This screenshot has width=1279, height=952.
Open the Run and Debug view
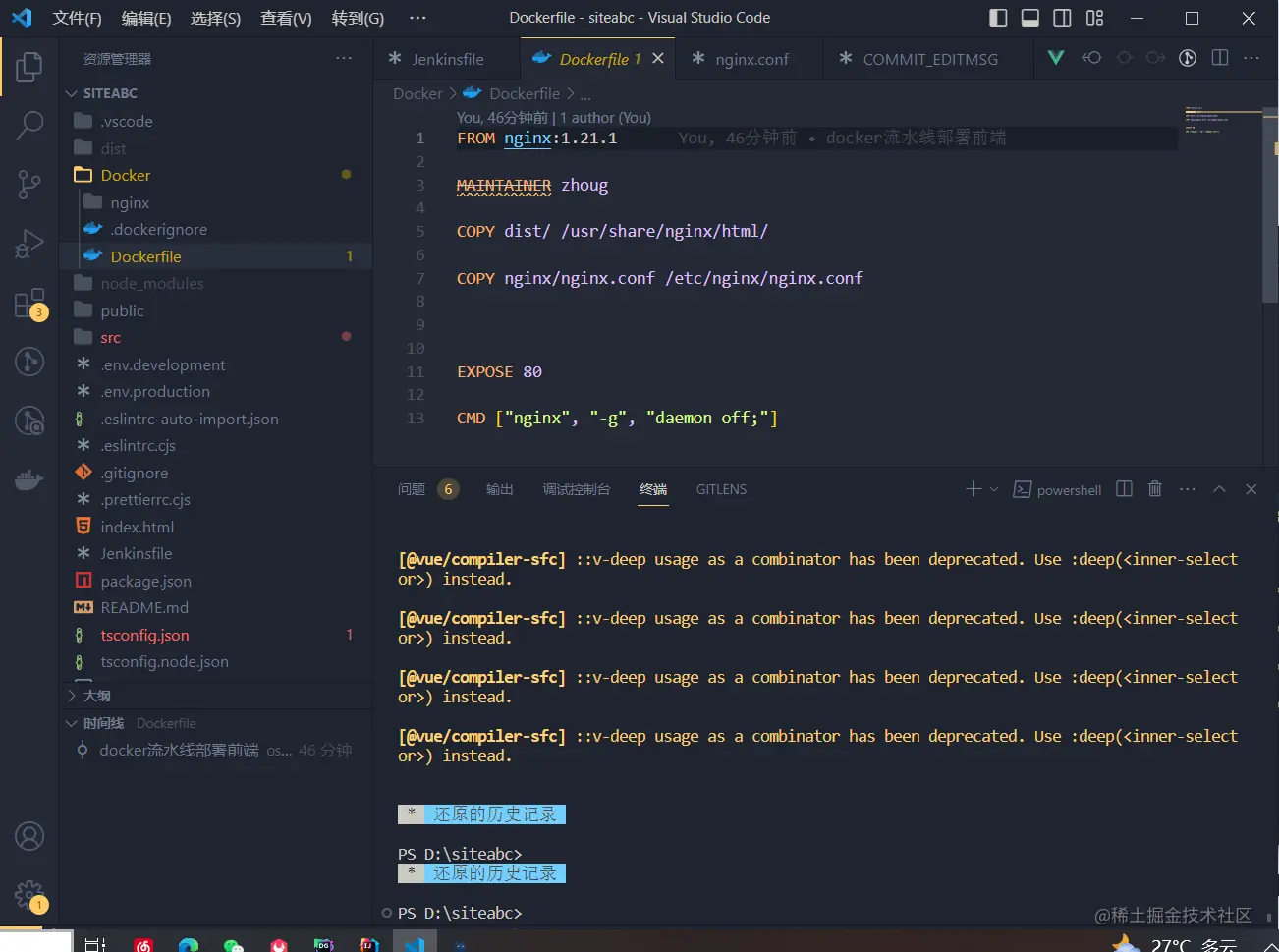tap(29, 243)
